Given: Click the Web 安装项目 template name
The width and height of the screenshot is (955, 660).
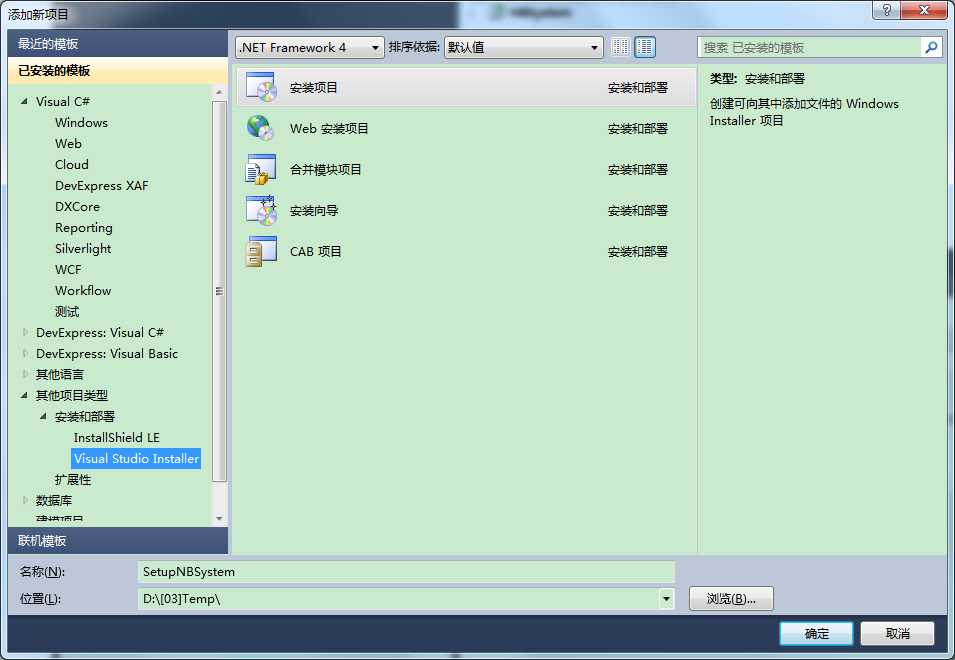Looking at the screenshot, I should (329, 128).
